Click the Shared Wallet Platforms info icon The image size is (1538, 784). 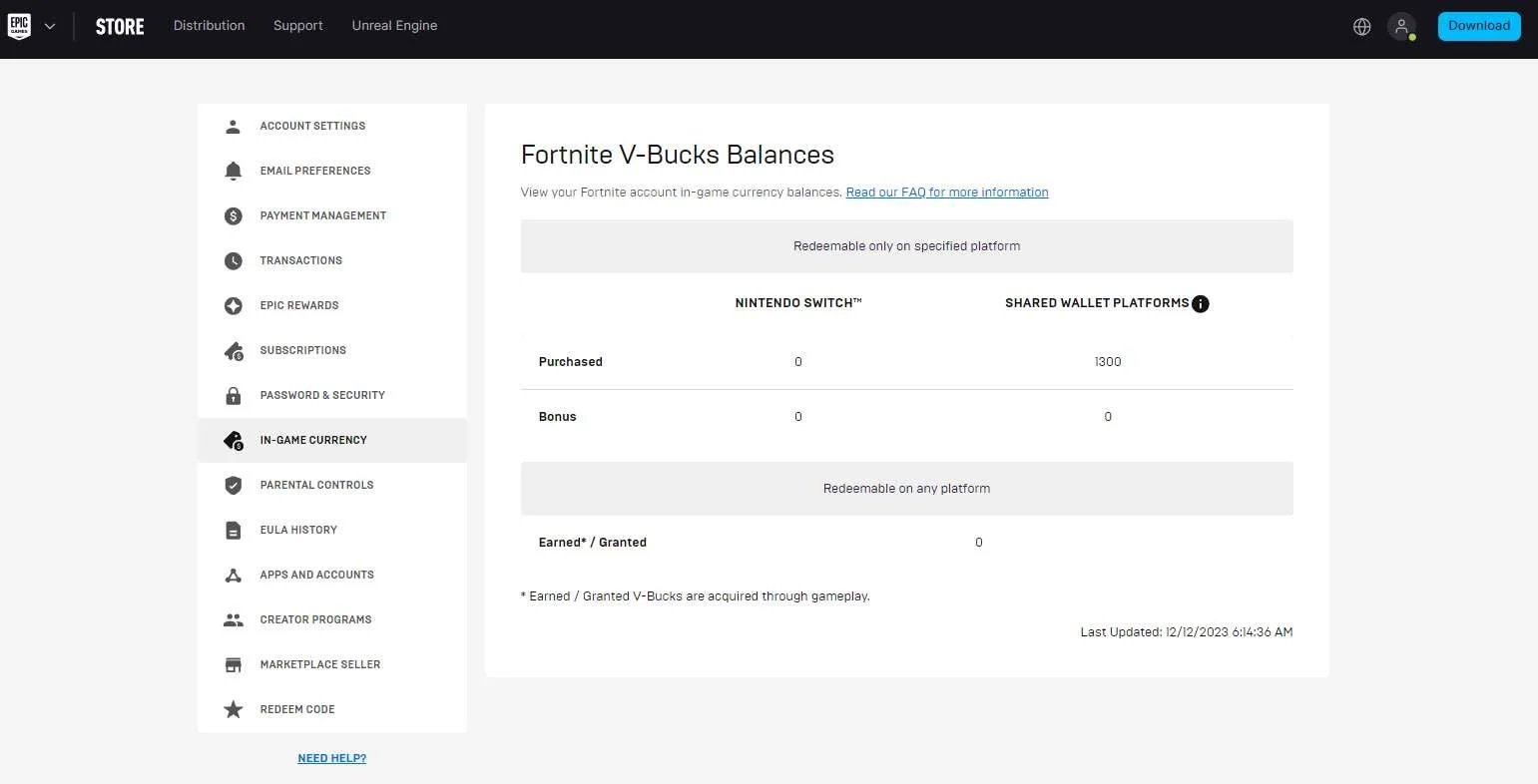coord(1201,304)
